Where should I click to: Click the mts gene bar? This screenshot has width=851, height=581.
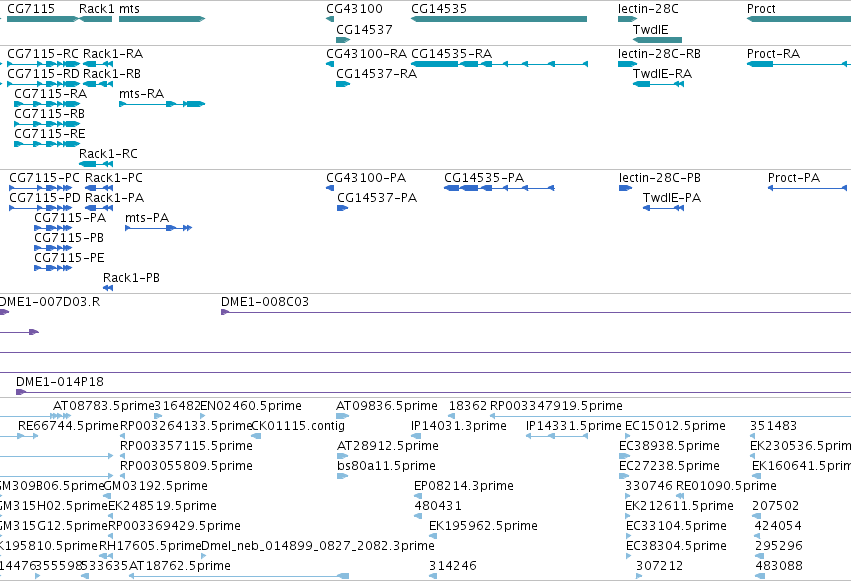click(162, 19)
